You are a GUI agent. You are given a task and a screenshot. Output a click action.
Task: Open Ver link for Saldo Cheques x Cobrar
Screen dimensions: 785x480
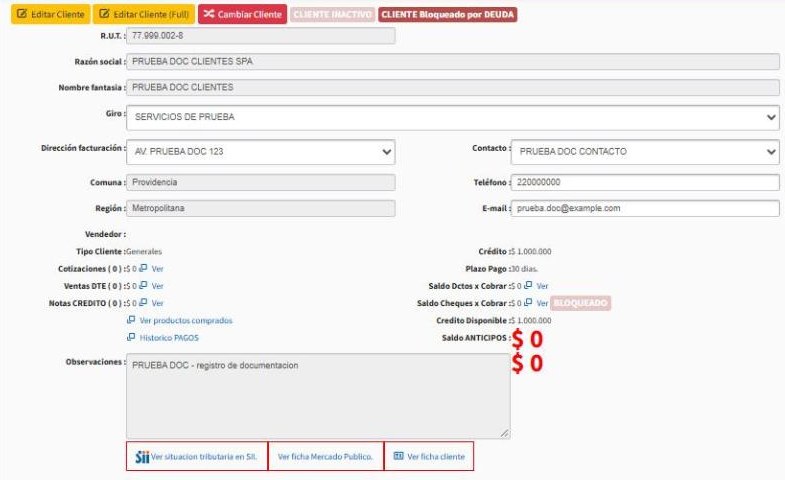543,303
